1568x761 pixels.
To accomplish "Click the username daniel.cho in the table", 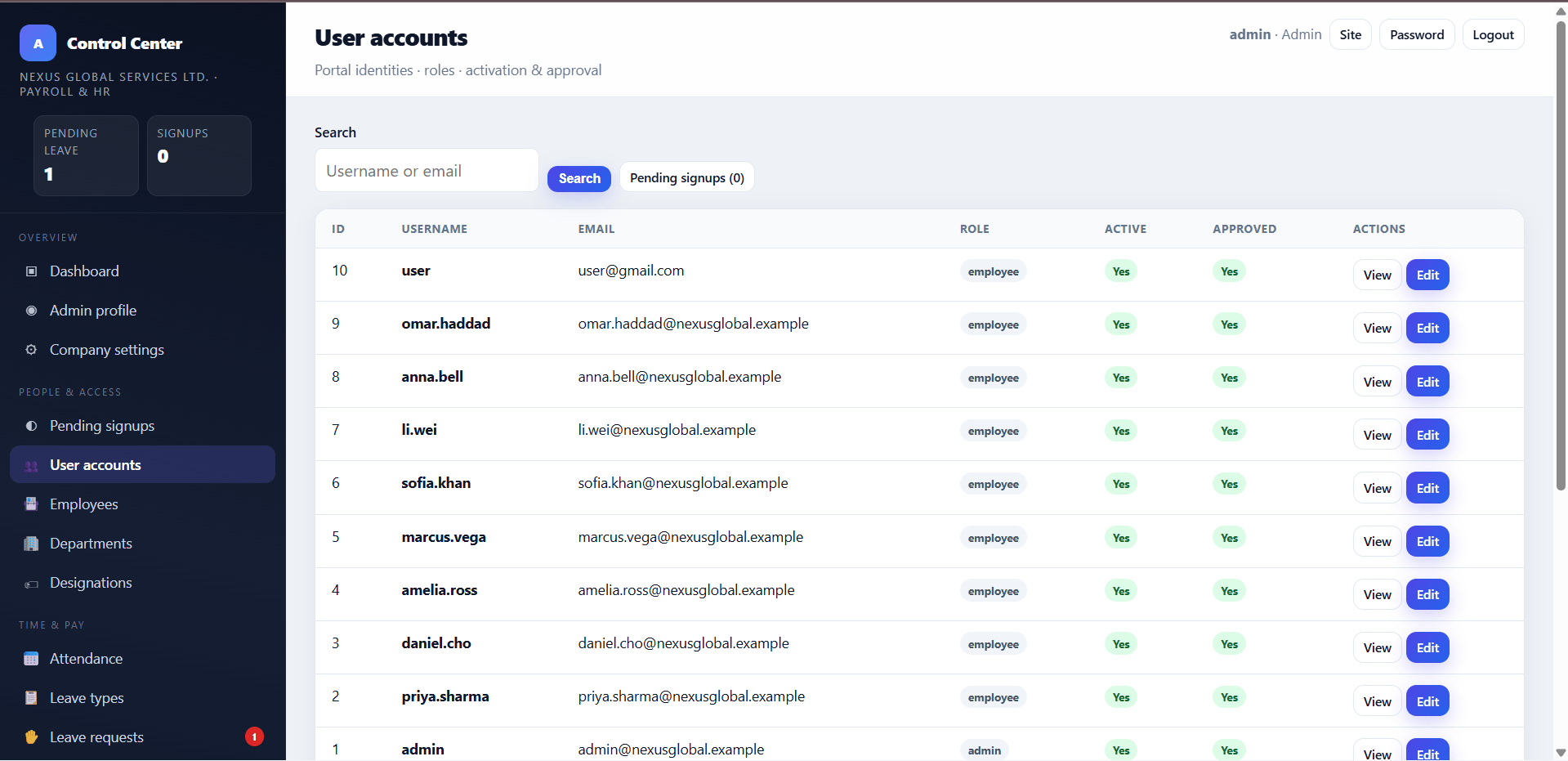I will pyautogui.click(x=436, y=643).
